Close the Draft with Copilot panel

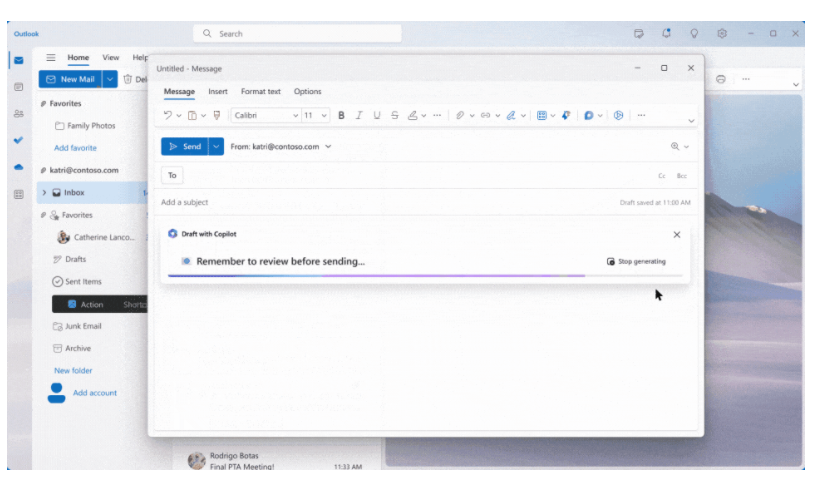pyautogui.click(x=677, y=234)
